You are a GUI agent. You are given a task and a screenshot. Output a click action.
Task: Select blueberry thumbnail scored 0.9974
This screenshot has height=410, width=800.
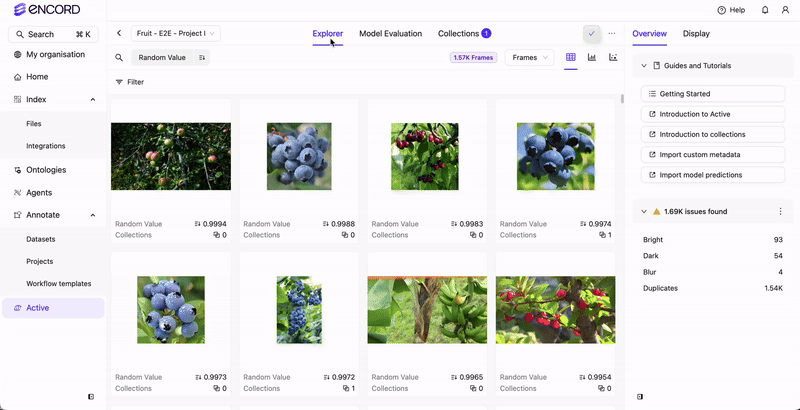[x=556, y=156]
